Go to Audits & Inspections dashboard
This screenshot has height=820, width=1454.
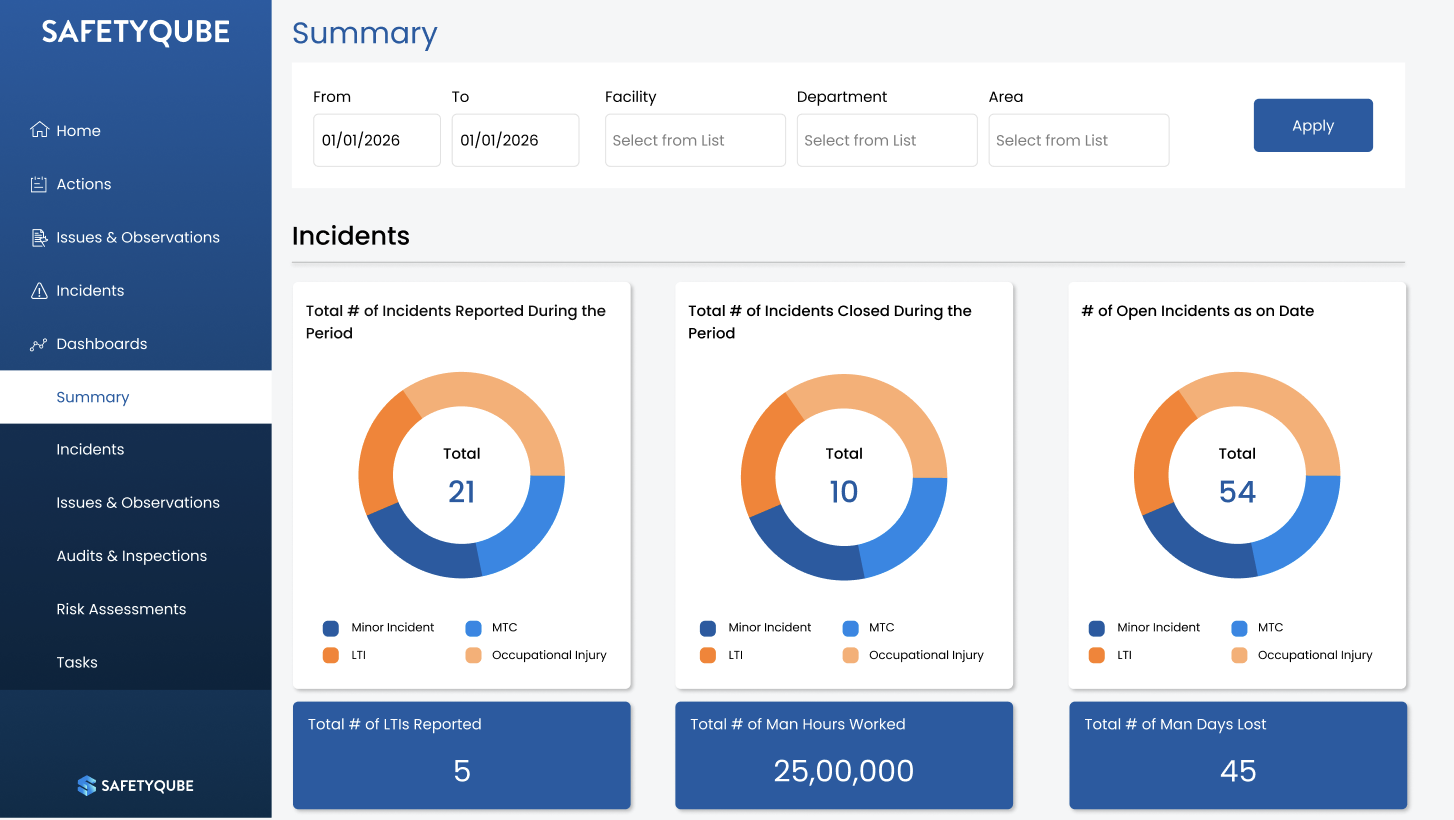tap(131, 556)
